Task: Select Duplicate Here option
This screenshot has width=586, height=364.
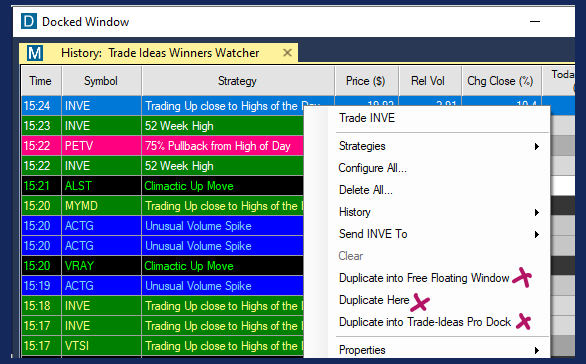Action: [x=374, y=300]
